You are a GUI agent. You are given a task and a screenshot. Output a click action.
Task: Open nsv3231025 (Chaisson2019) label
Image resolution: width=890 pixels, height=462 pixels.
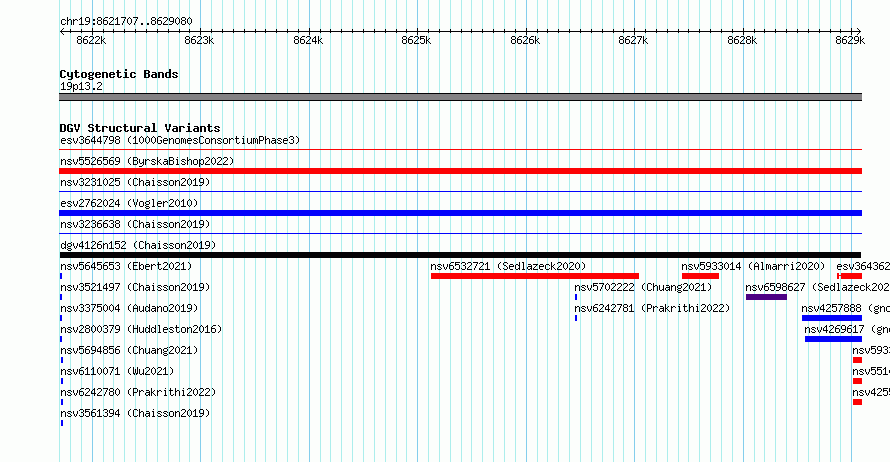click(x=135, y=182)
